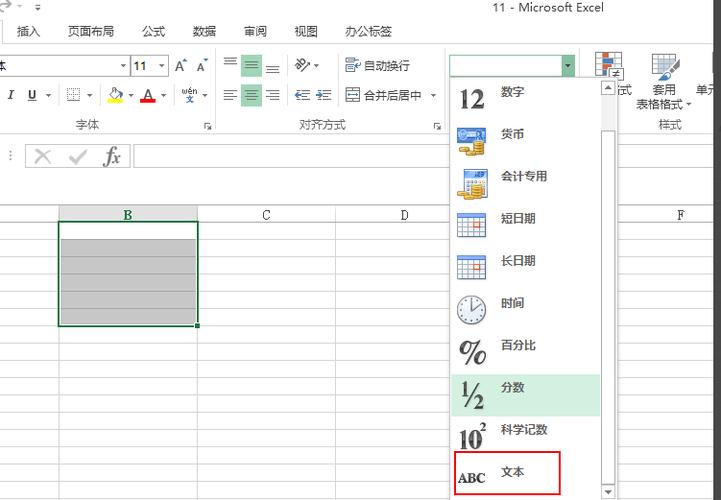Open font group dialog launcher
721x500 pixels.
coord(208,126)
